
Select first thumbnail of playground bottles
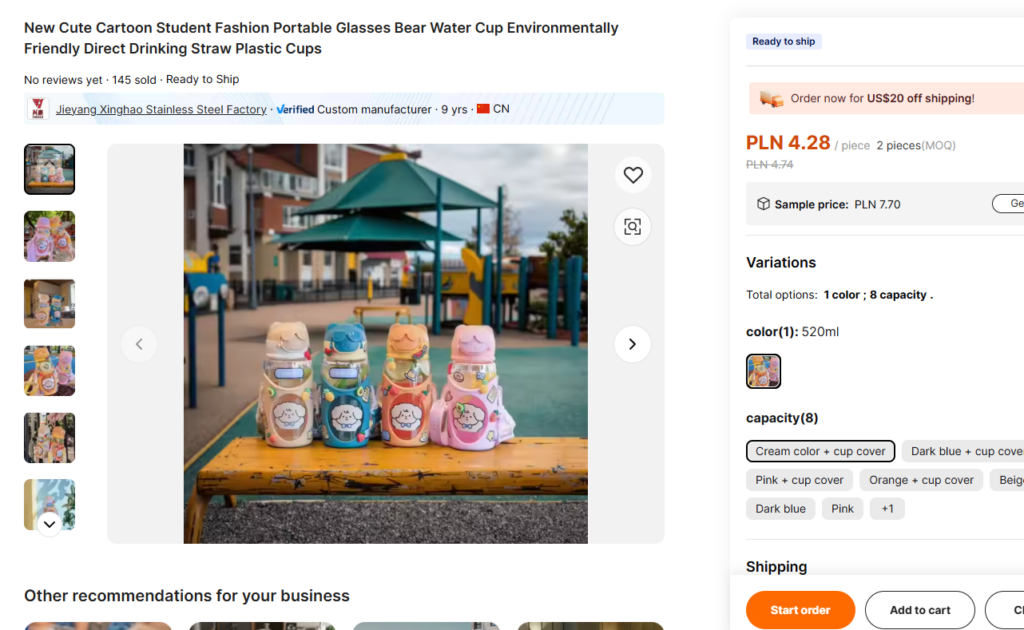[x=49, y=169]
